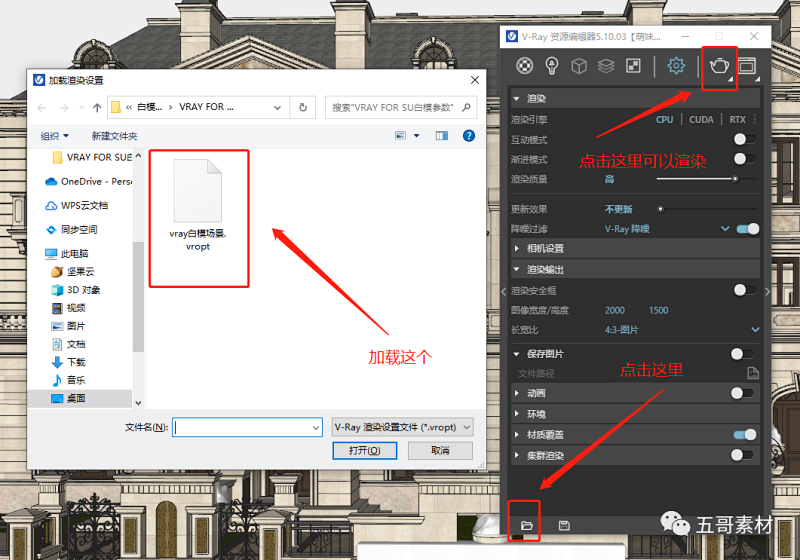Collapse the editor left side arrow
The image size is (800, 560).
click(504, 292)
